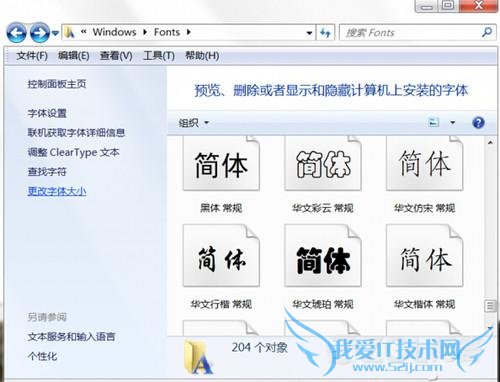Maximize the Fonts window
Screen dimensions: 500x382
pyautogui.click(x=448, y=6)
